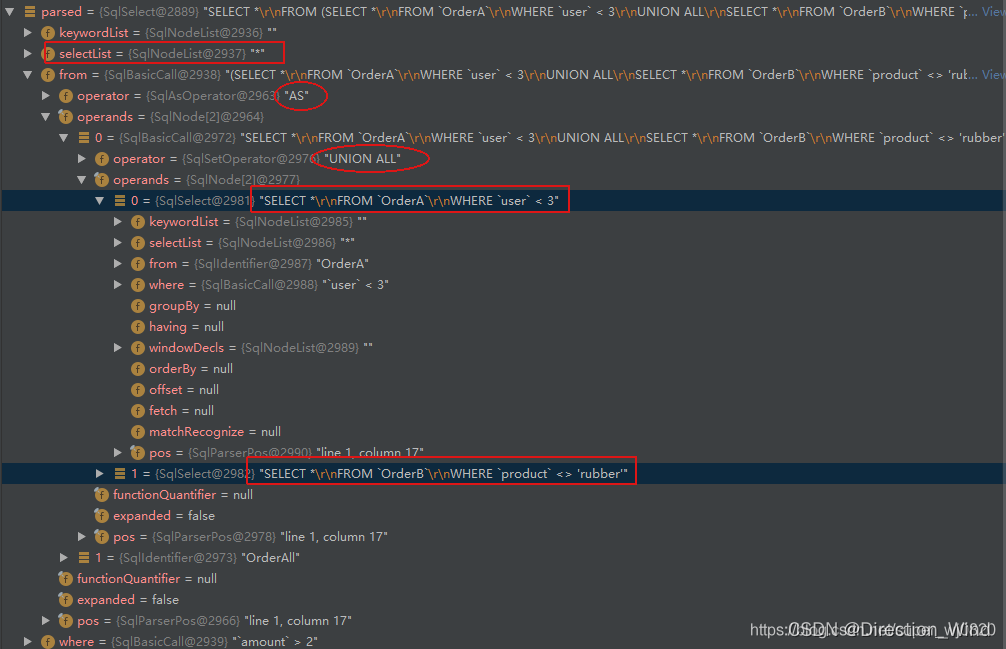Expand the windowDecls node
The image size is (1006, 649).
click(x=117, y=348)
